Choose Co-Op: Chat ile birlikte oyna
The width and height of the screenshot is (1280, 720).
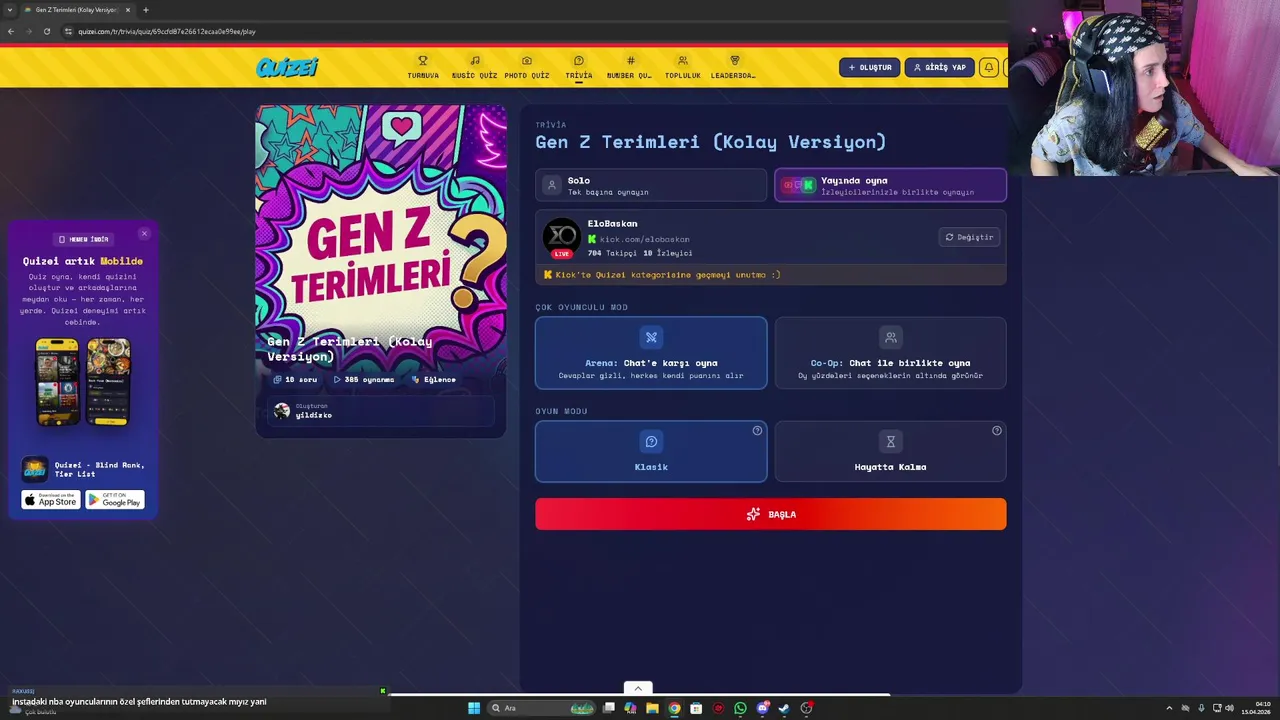[890, 353]
